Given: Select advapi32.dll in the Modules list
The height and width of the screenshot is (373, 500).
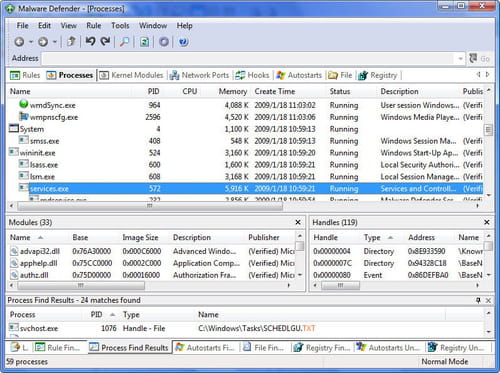Looking at the screenshot, I should (152, 251).
